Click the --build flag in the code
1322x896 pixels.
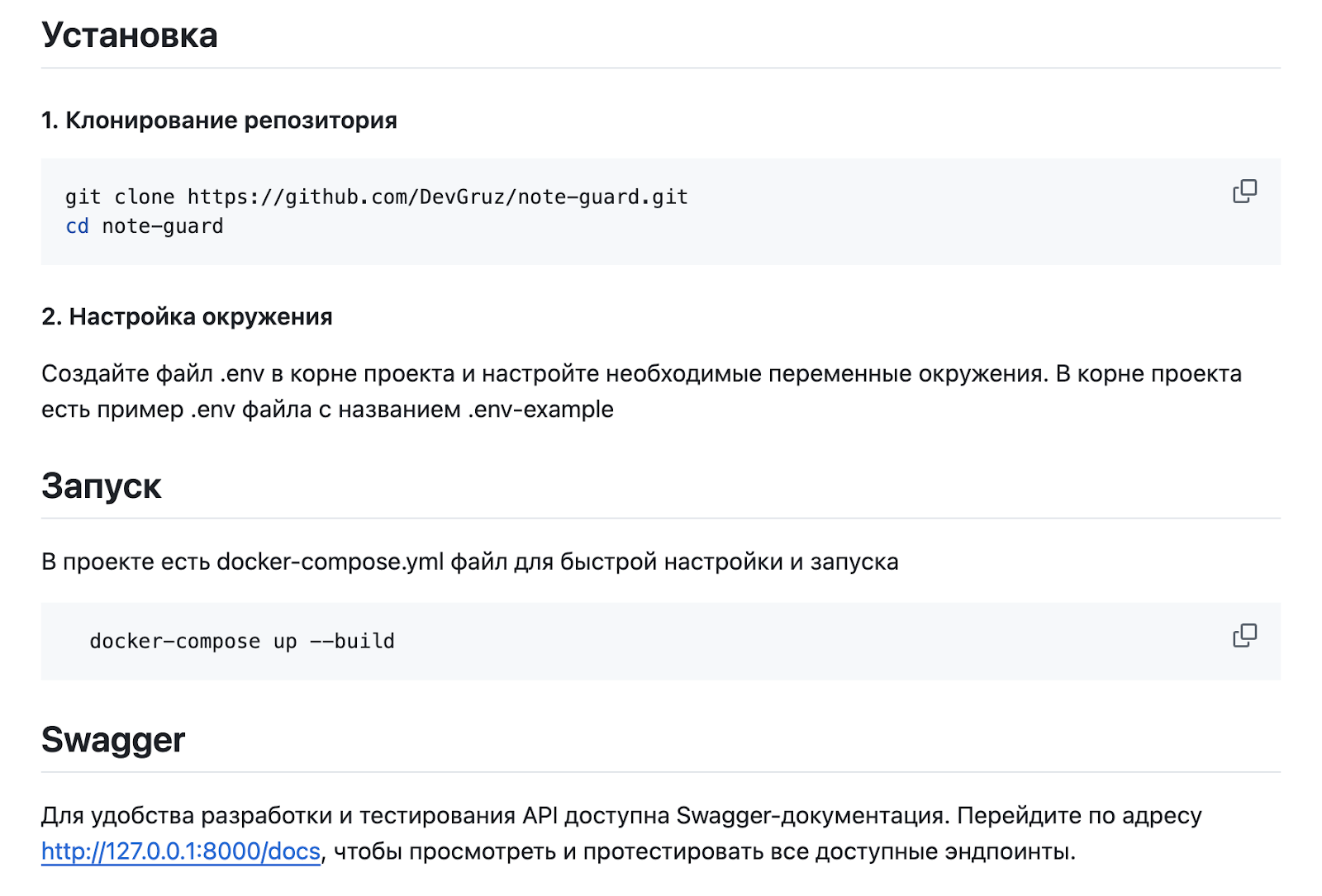(352, 642)
